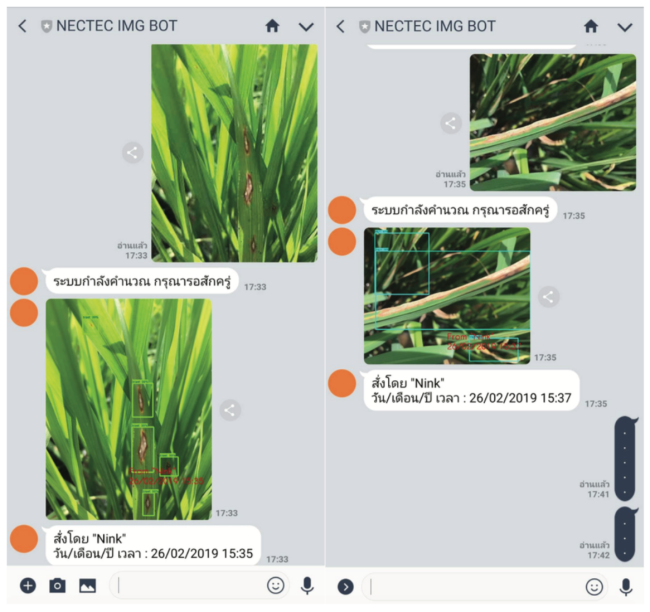Expand chat menu chevron in right header
This screenshot has width=650, height=612.
pos(625,28)
